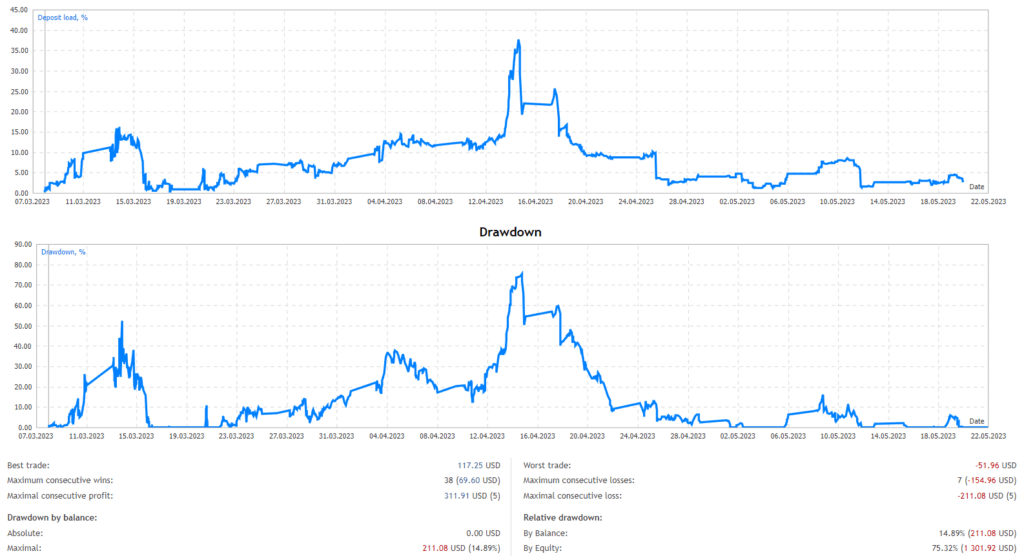Click the "Relative drawdown:" section heading
The image size is (1024, 558).
(x=565, y=516)
